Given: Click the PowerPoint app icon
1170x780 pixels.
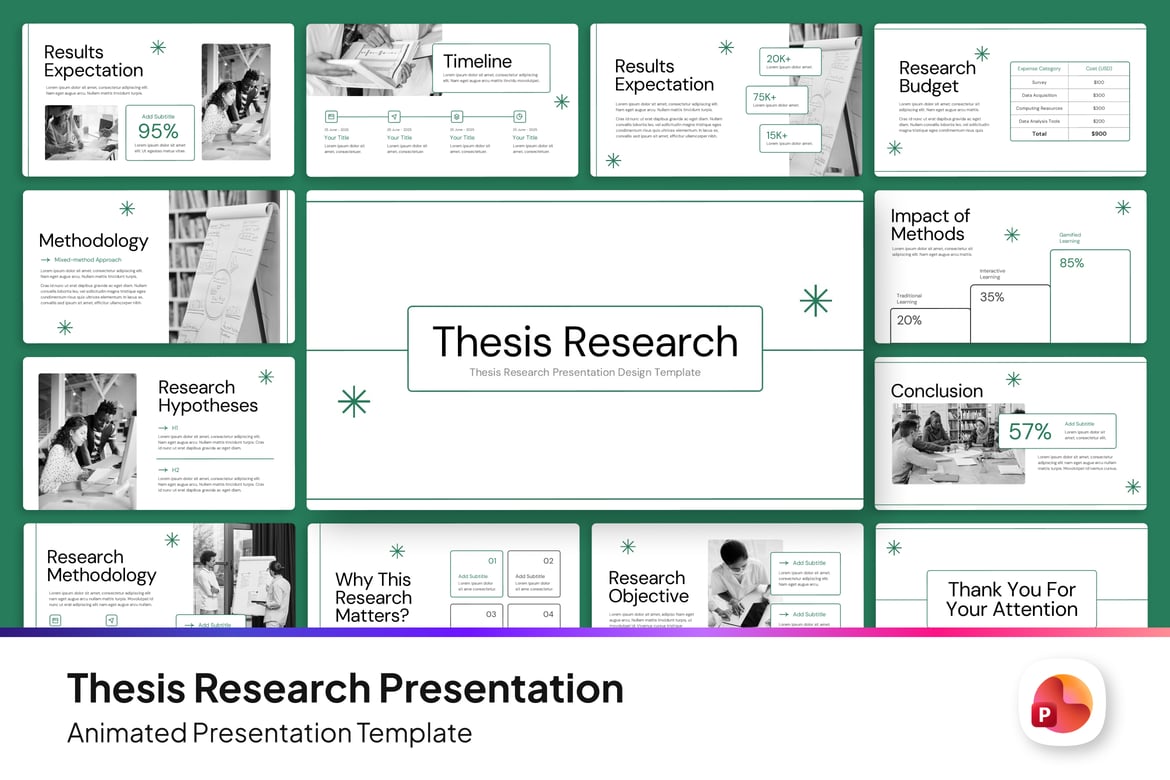Looking at the screenshot, I should pyautogui.click(x=1062, y=702).
